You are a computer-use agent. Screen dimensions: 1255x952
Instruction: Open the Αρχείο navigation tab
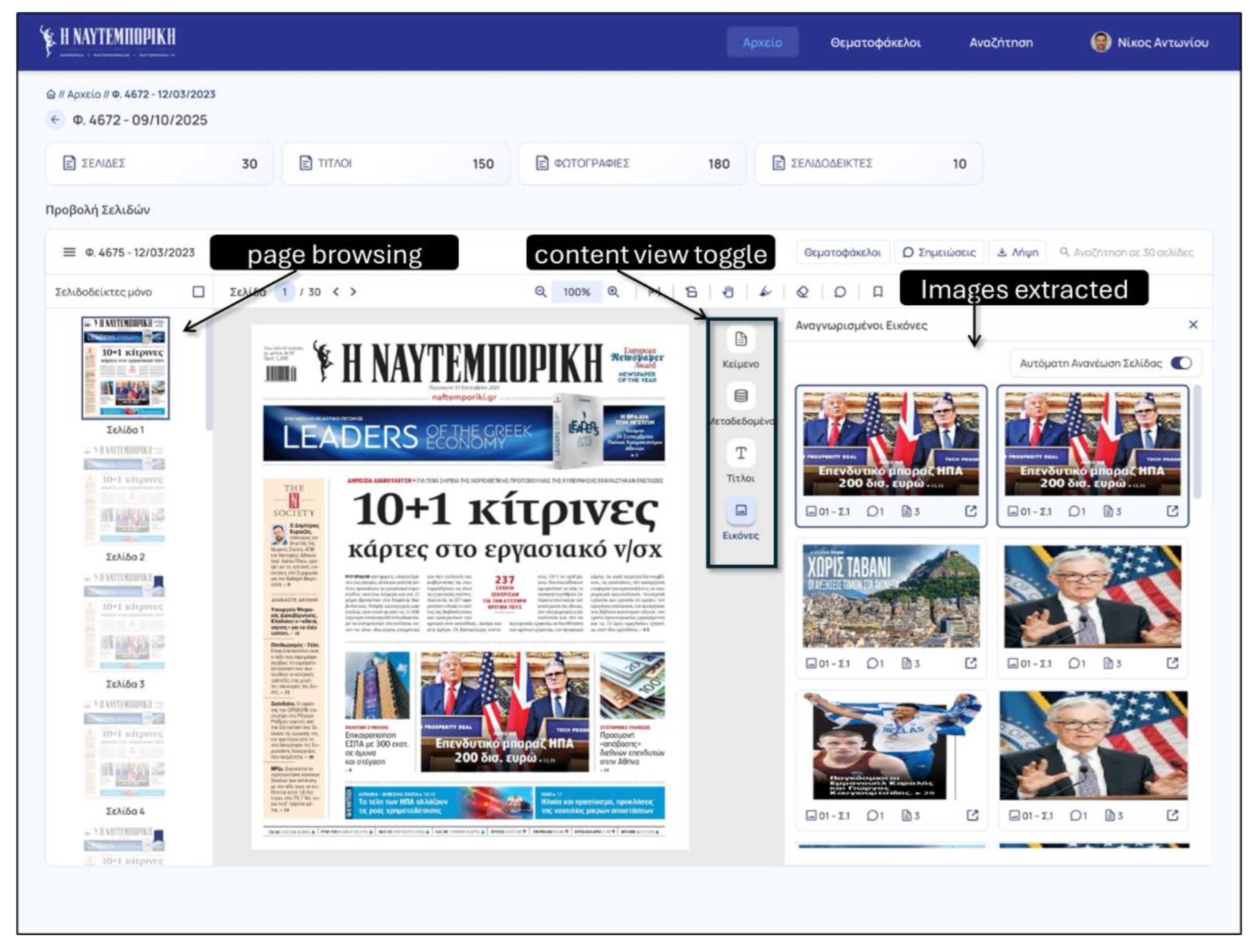(x=762, y=42)
